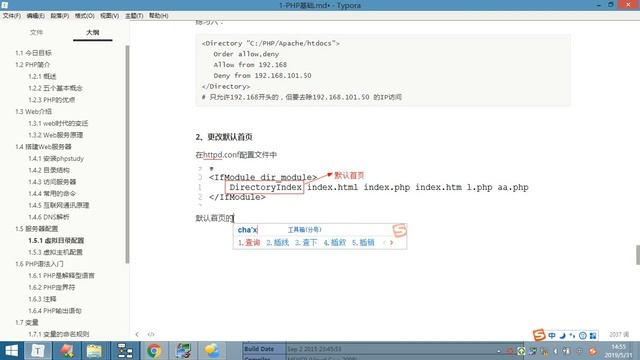
Task: Select the 大纲 outline tab
Action: tap(93, 32)
